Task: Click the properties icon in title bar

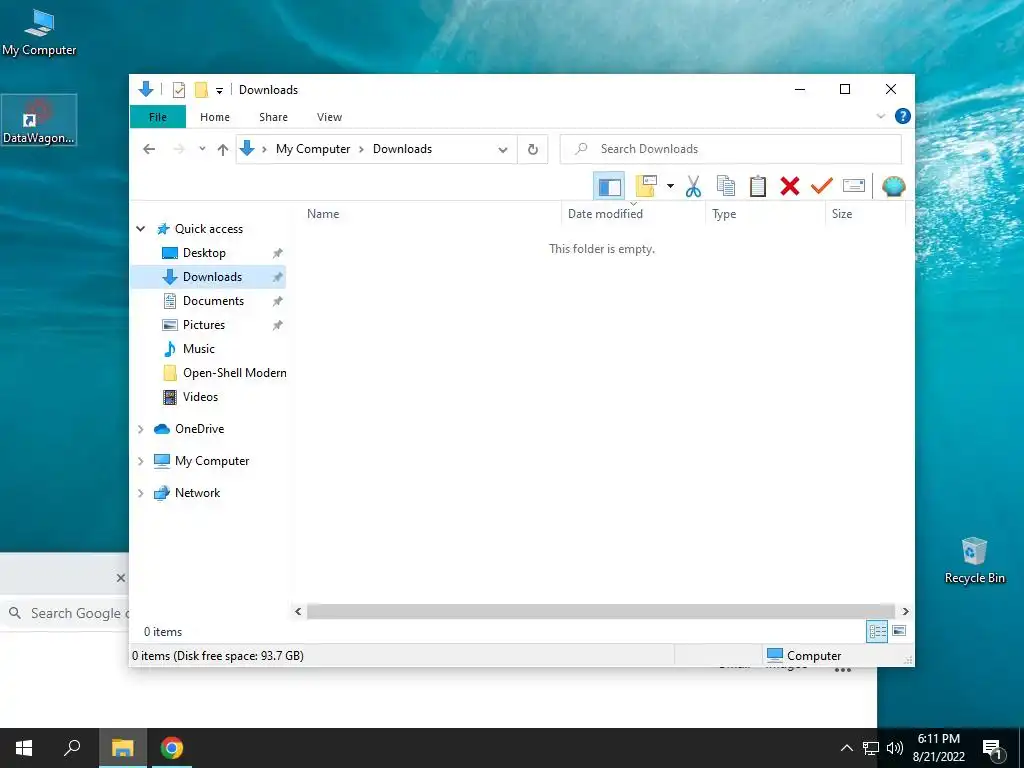Action: pyautogui.click(x=178, y=89)
